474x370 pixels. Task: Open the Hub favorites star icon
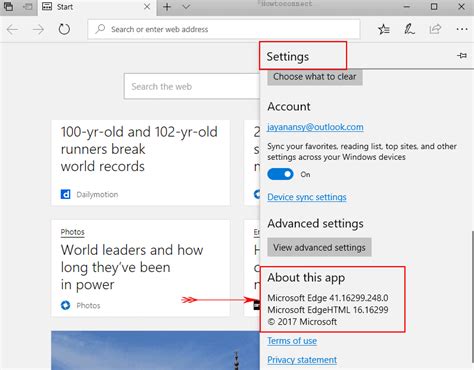pyautogui.click(x=384, y=29)
